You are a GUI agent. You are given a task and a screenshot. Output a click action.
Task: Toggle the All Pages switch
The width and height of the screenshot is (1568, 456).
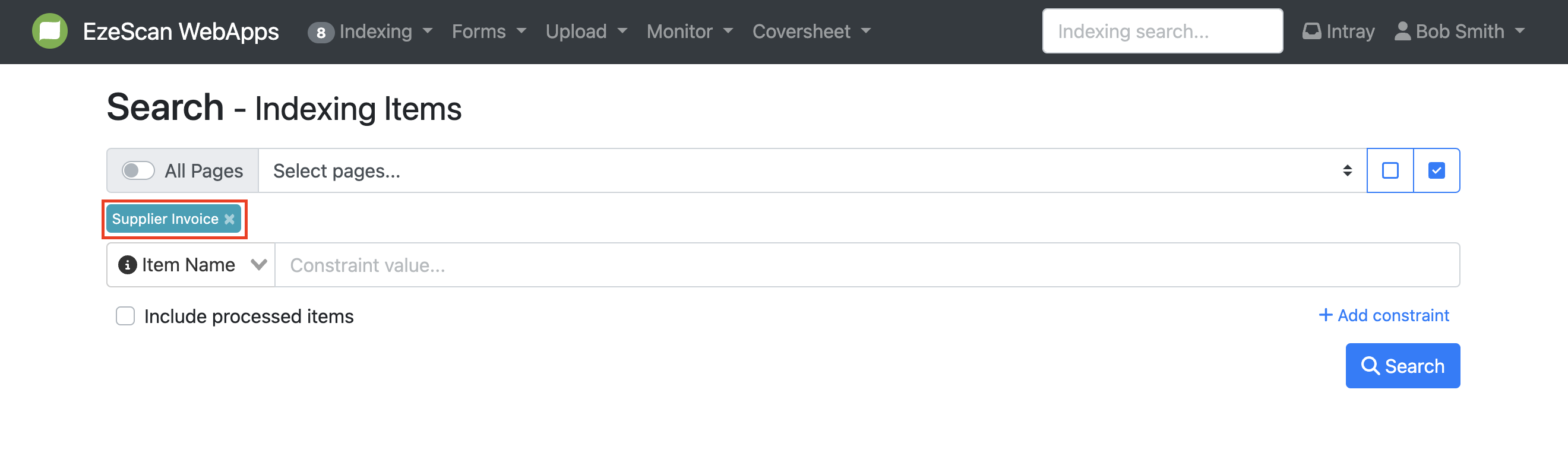(138, 171)
